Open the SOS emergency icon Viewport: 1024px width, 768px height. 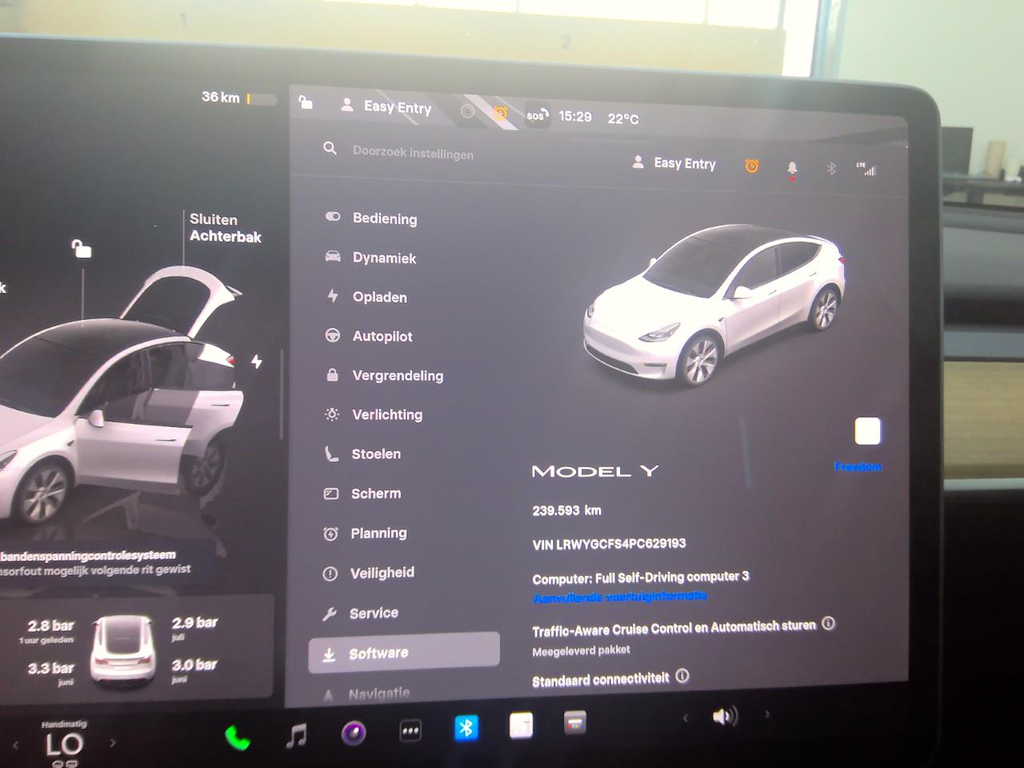[x=537, y=116]
